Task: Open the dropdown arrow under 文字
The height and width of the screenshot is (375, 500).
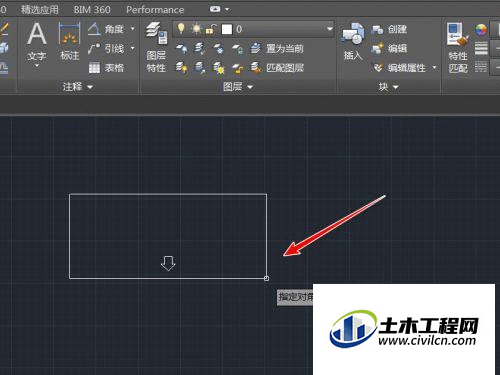Action: click(37, 66)
